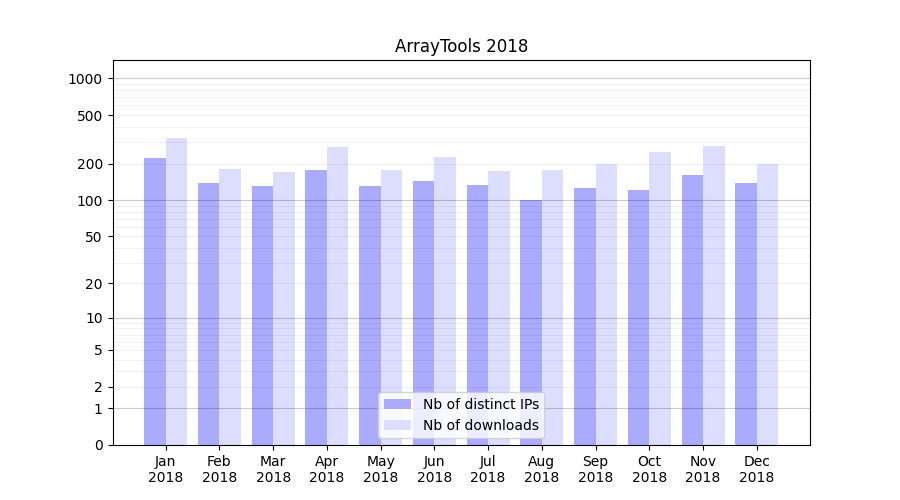The width and height of the screenshot is (900, 500).
Task: Select the Nov 2018 downloads bar
Action: pos(713,295)
